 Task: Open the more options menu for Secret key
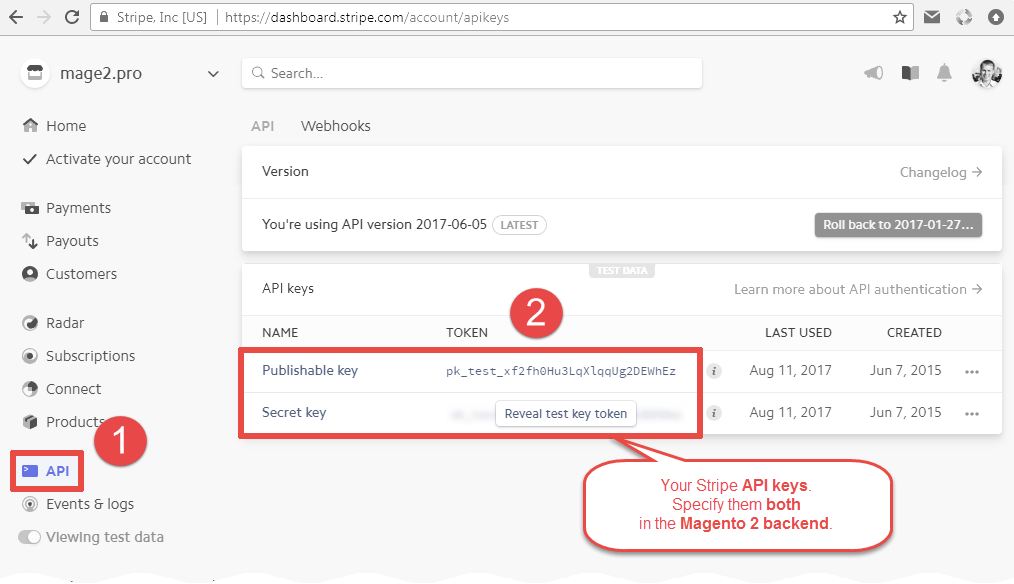point(971,414)
